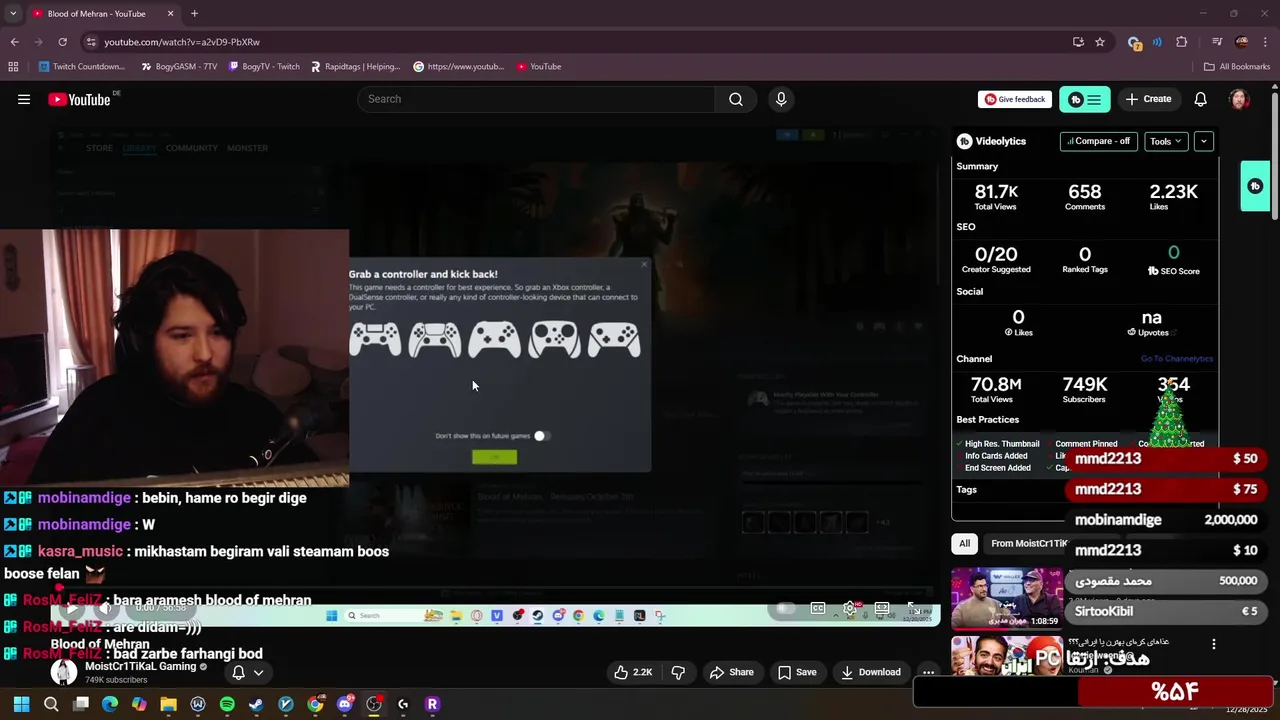
Task: Open the Chrome profile avatar
Action: [1242, 42]
